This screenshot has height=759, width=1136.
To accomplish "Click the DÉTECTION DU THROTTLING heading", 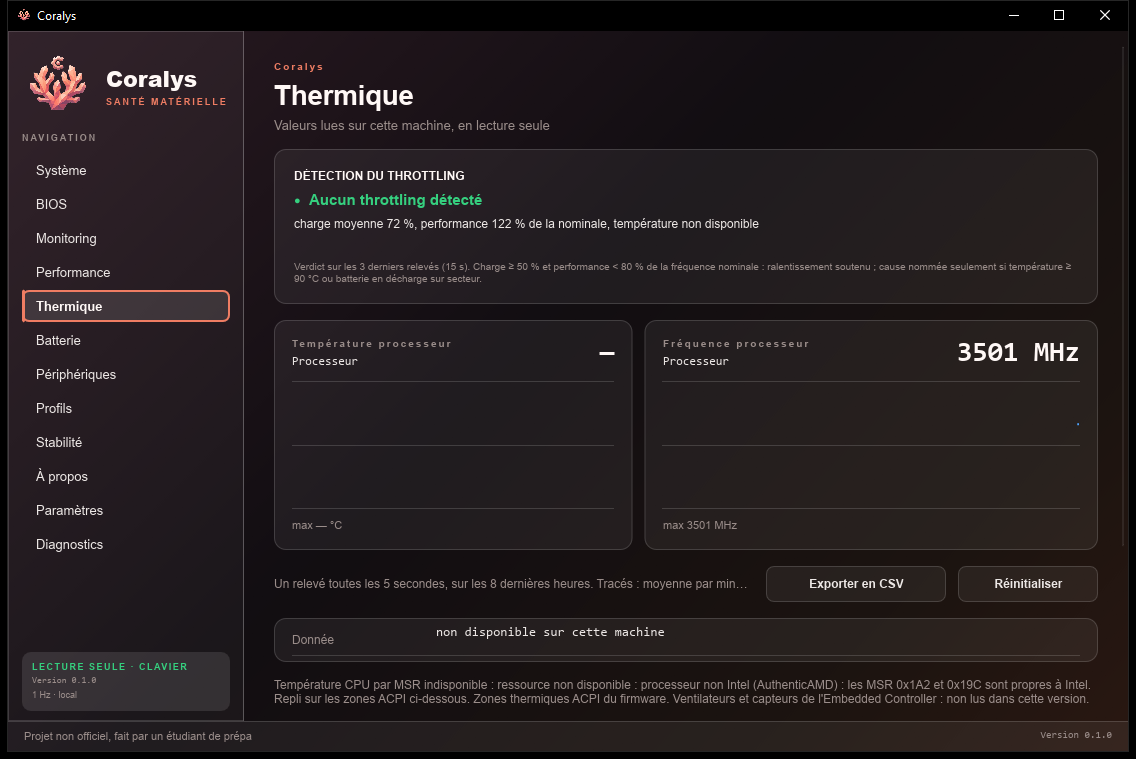I will 379,176.
